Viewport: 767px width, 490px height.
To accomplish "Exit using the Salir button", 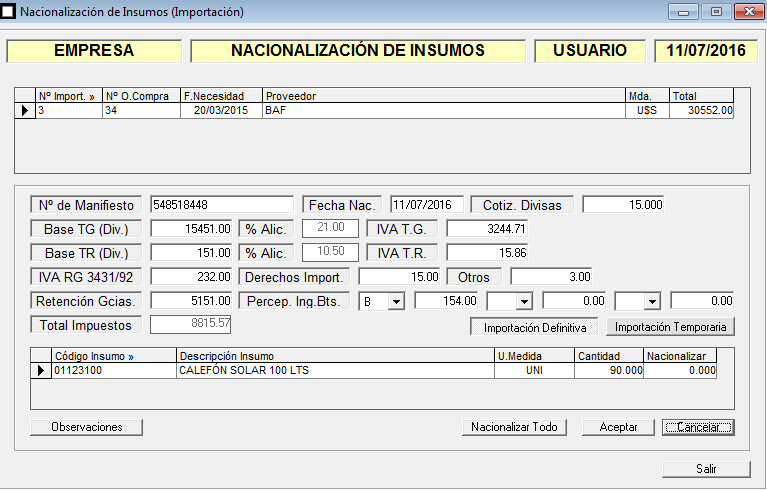I will click(706, 469).
